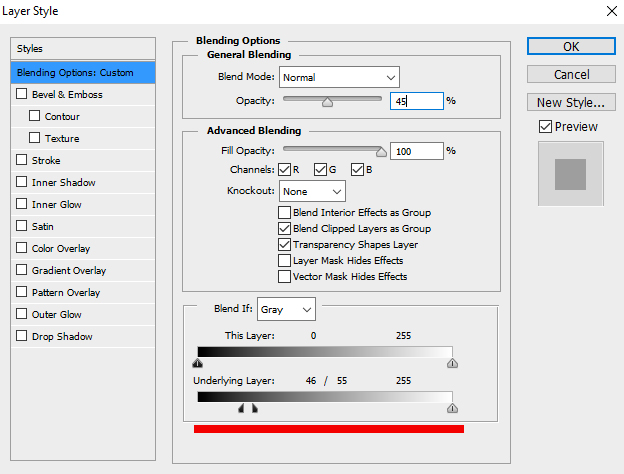Click the Styles header at list top
624x474 pixels.
click(x=83, y=49)
